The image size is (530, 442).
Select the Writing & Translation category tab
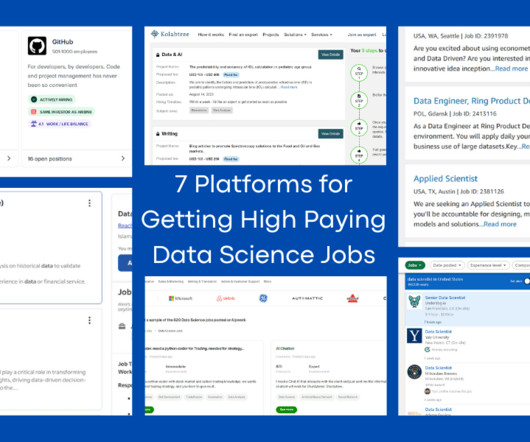[x=202, y=281]
